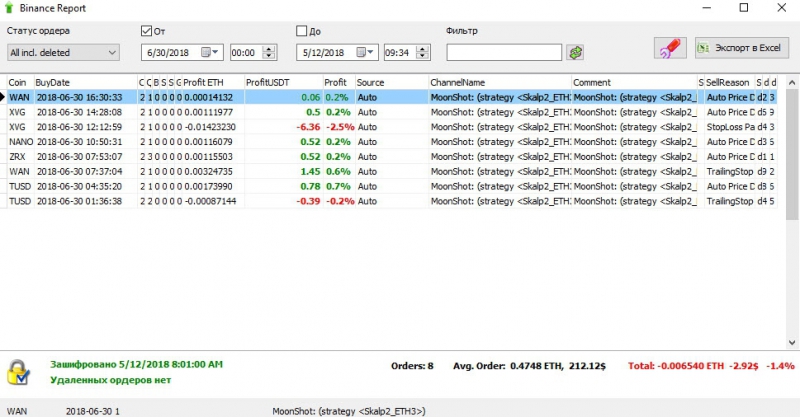Click the Binance Report green arrow icon

pyautogui.click(x=9, y=8)
